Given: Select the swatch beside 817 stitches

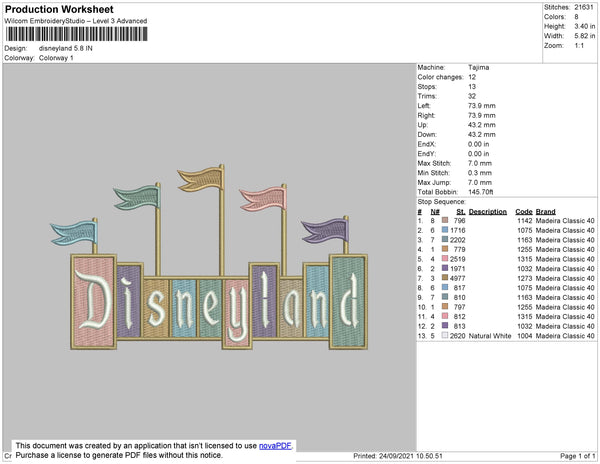Looking at the screenshot, I should [x=445, y=287].
